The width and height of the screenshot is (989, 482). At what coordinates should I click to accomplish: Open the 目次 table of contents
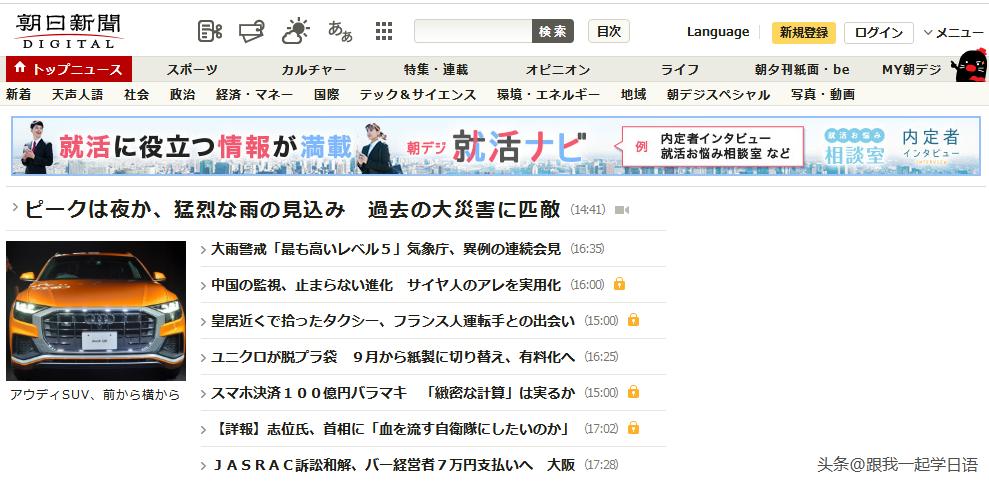609,31
